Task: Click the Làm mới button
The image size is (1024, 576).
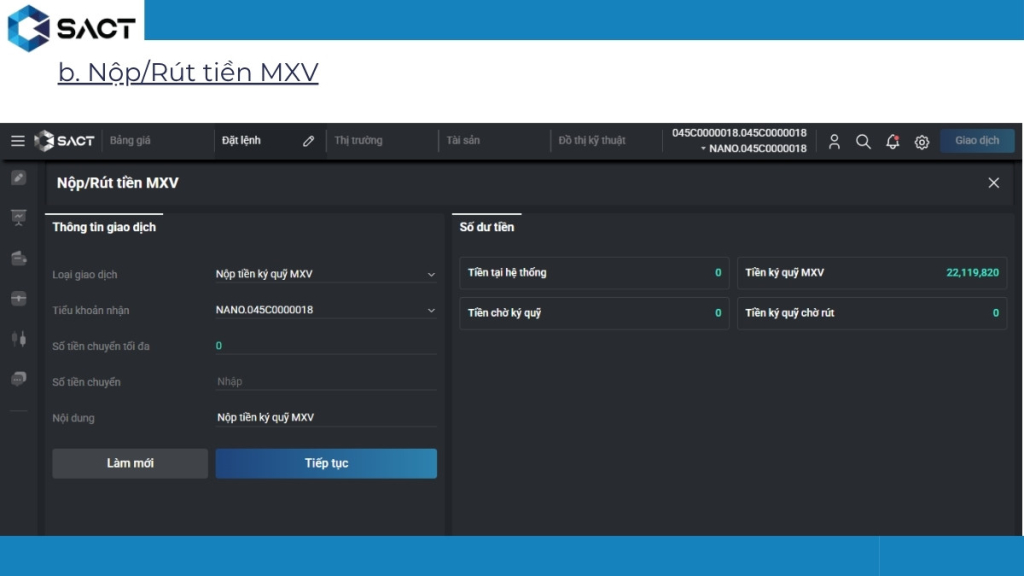Action: [x=130, y=464]
